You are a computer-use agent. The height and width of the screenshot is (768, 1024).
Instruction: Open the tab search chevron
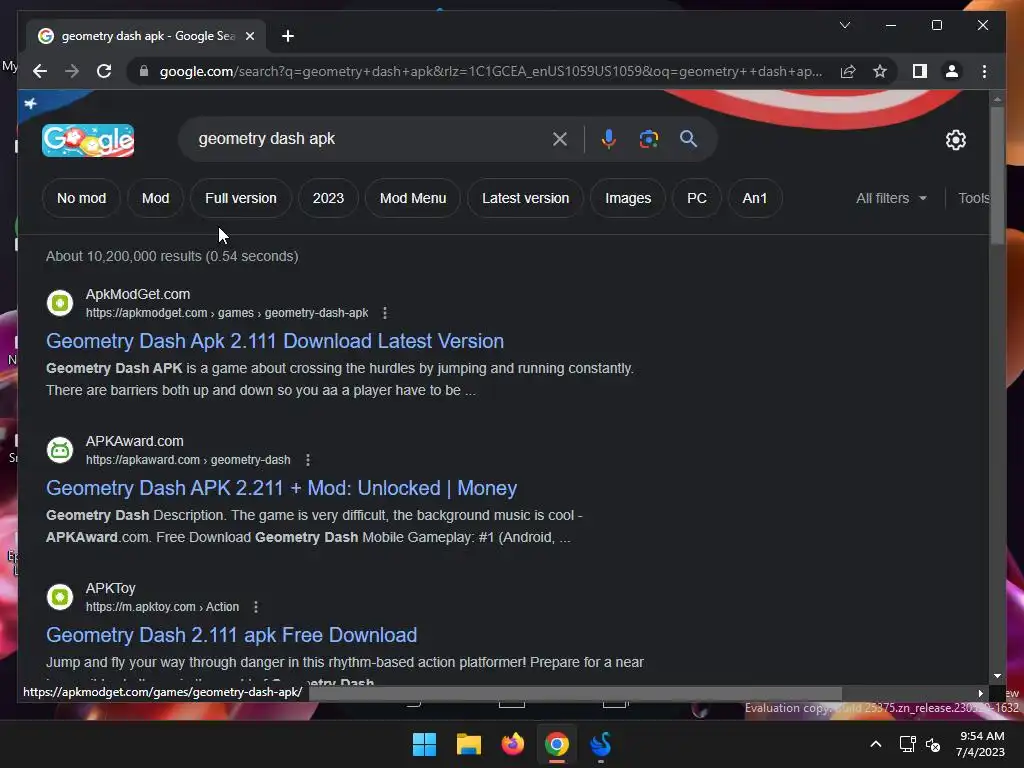coord(844,25)
